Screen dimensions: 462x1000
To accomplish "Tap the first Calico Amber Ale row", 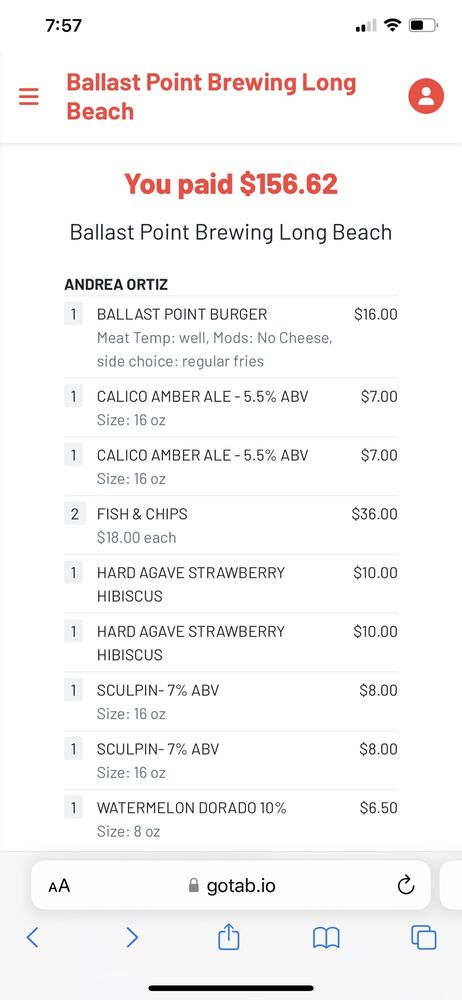I will 230,408.
